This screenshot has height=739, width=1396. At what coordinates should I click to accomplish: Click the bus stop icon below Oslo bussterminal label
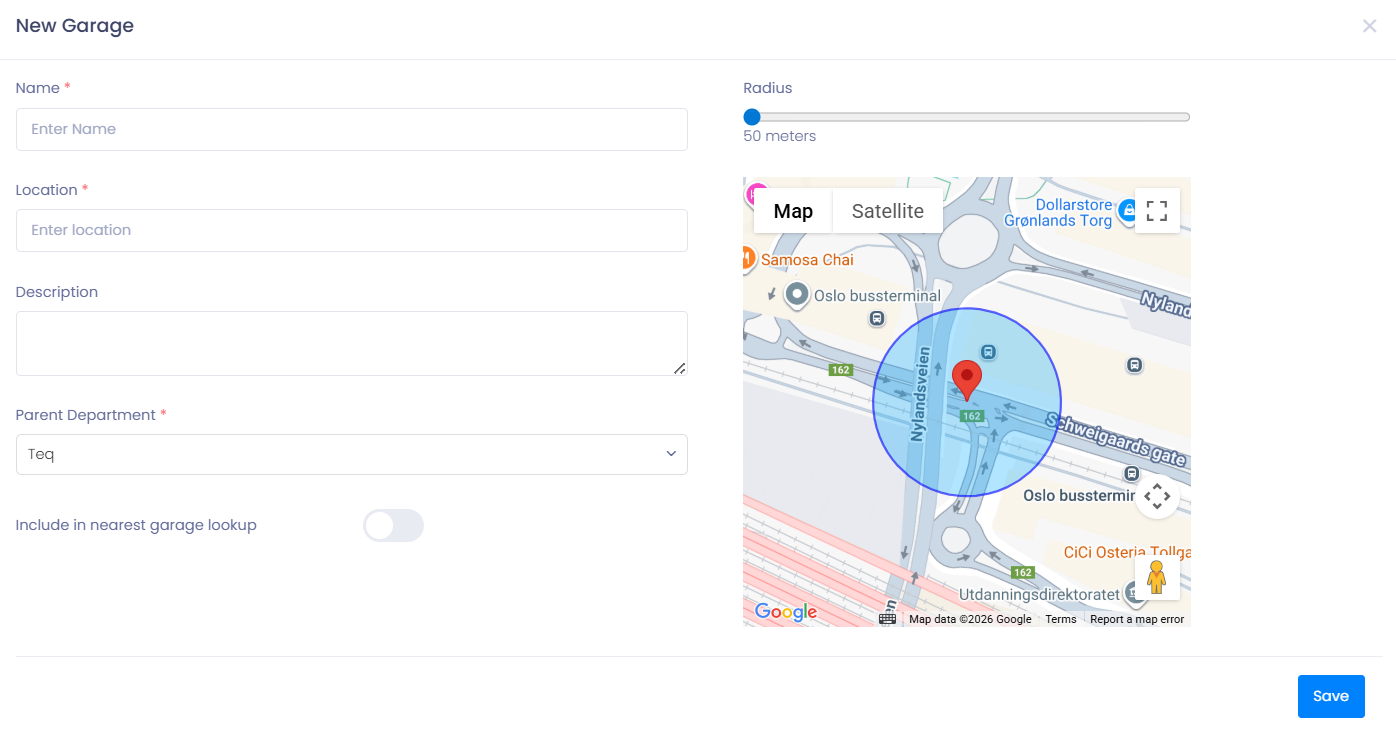pos(877,319)
